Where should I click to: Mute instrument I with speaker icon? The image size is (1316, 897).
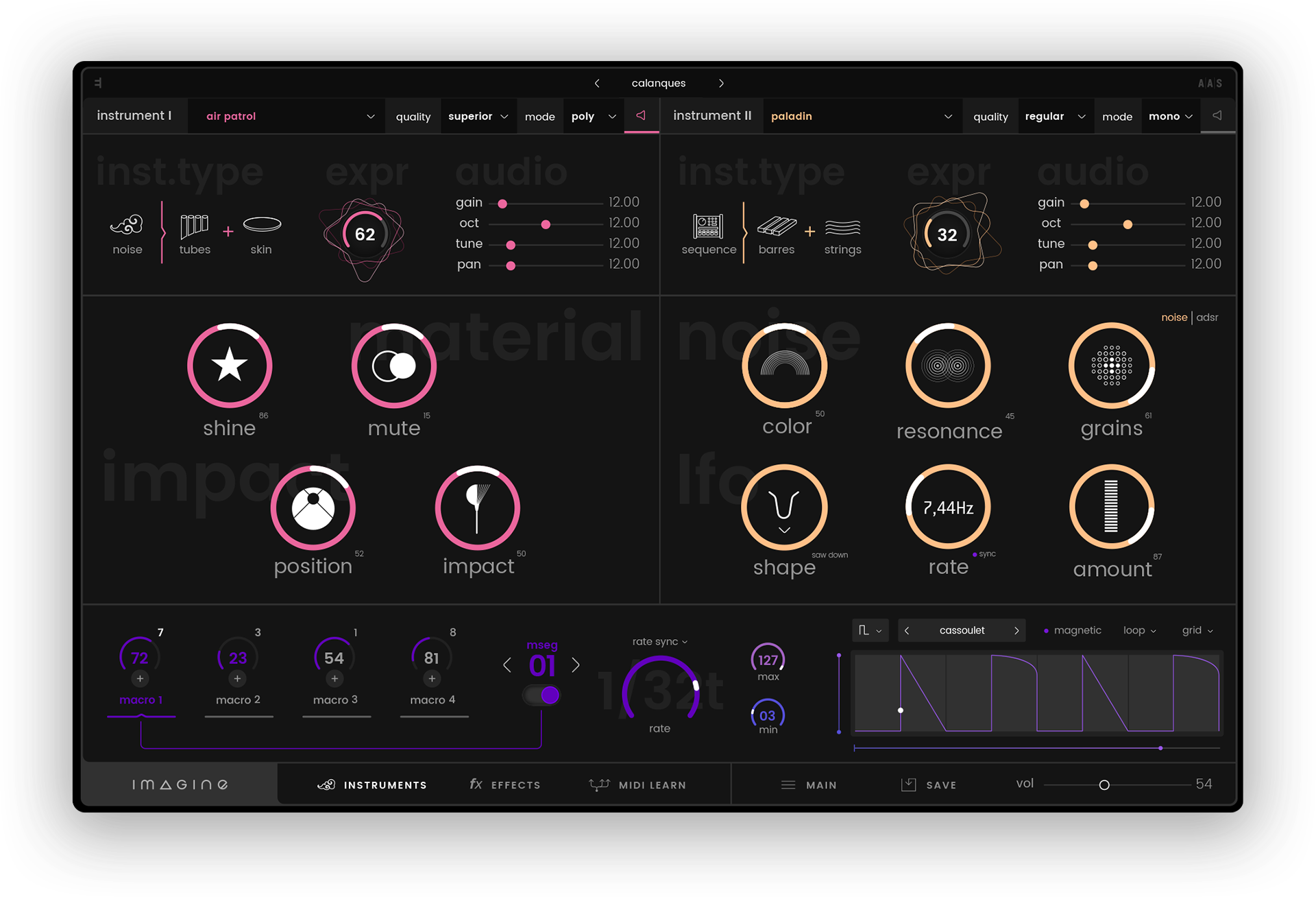pos(641,116)
